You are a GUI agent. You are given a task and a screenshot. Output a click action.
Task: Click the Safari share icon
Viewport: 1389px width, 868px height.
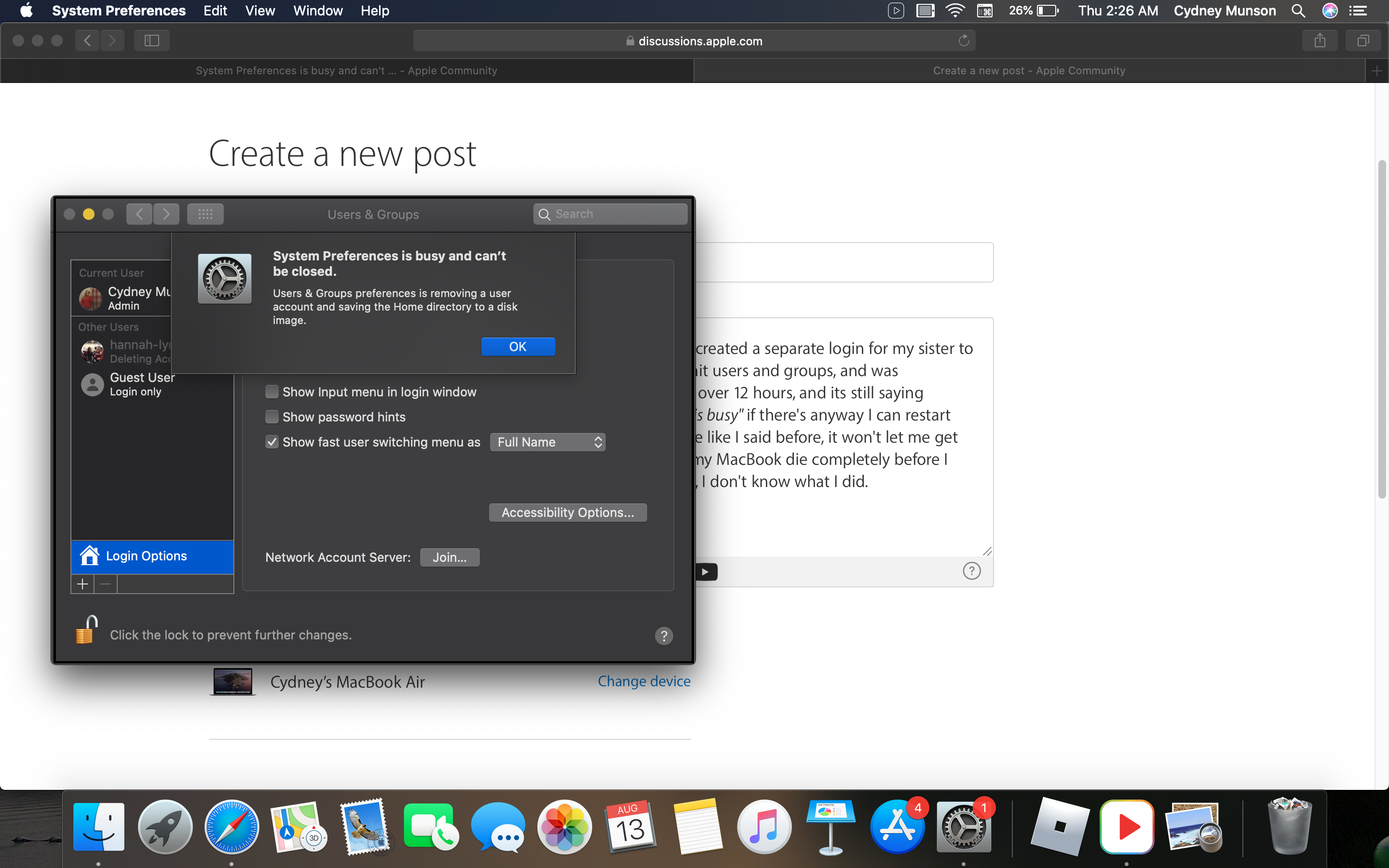1320,40
